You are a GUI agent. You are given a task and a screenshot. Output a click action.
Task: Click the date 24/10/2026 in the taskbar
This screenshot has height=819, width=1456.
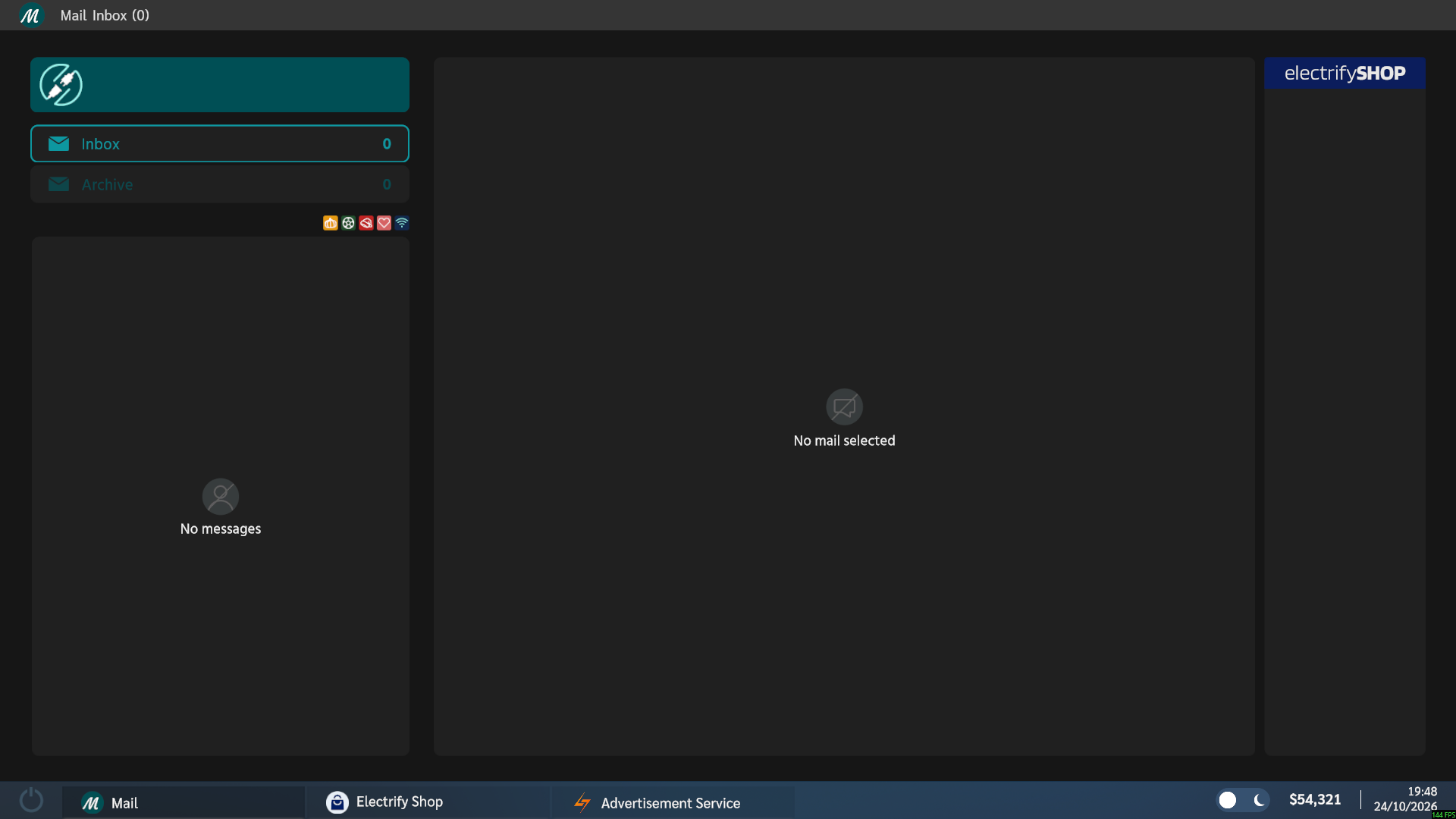tap(1405, 806)
